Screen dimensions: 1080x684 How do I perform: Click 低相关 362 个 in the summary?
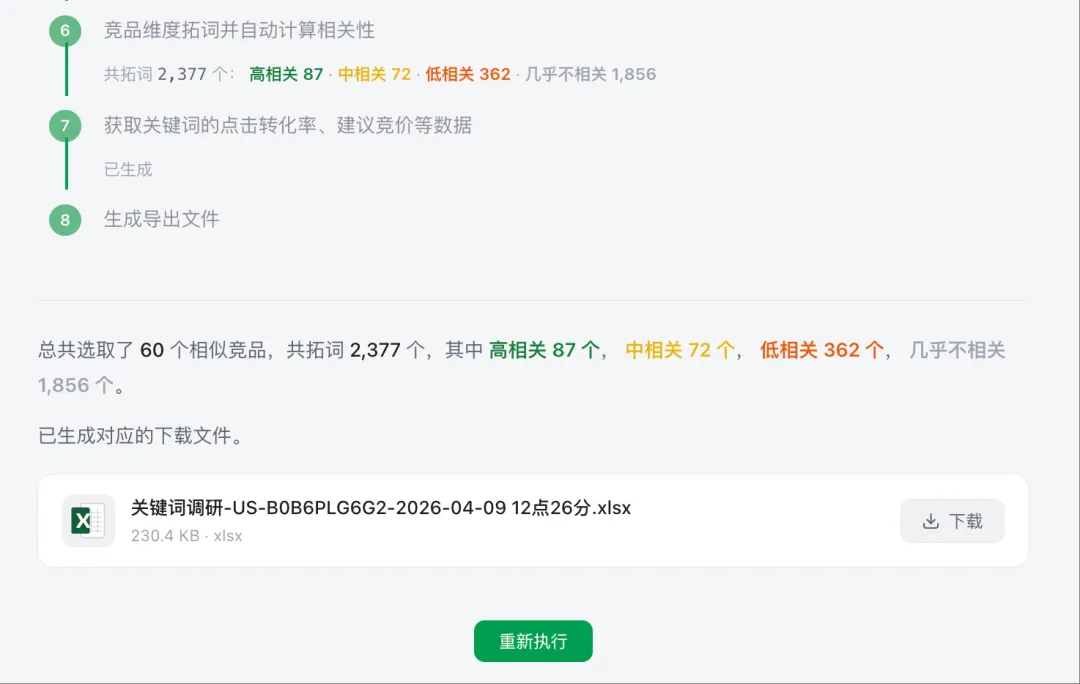[x=822, y=350]
